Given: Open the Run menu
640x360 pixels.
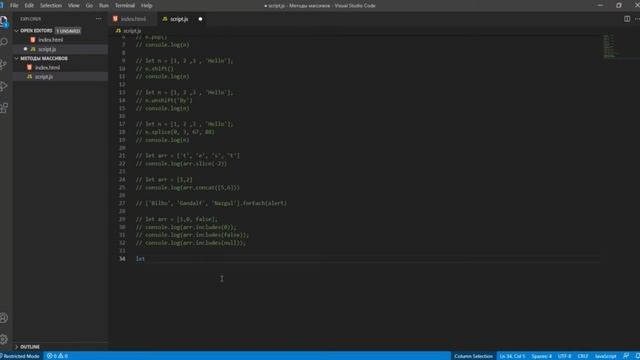Looking at the screenshot, I should tap(104, 6).
